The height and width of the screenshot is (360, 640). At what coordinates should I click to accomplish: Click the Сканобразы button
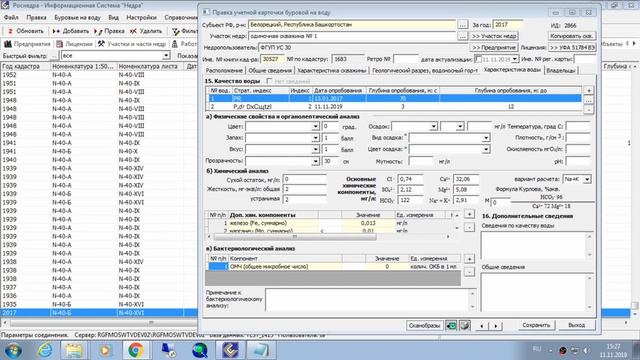(424, 325)
